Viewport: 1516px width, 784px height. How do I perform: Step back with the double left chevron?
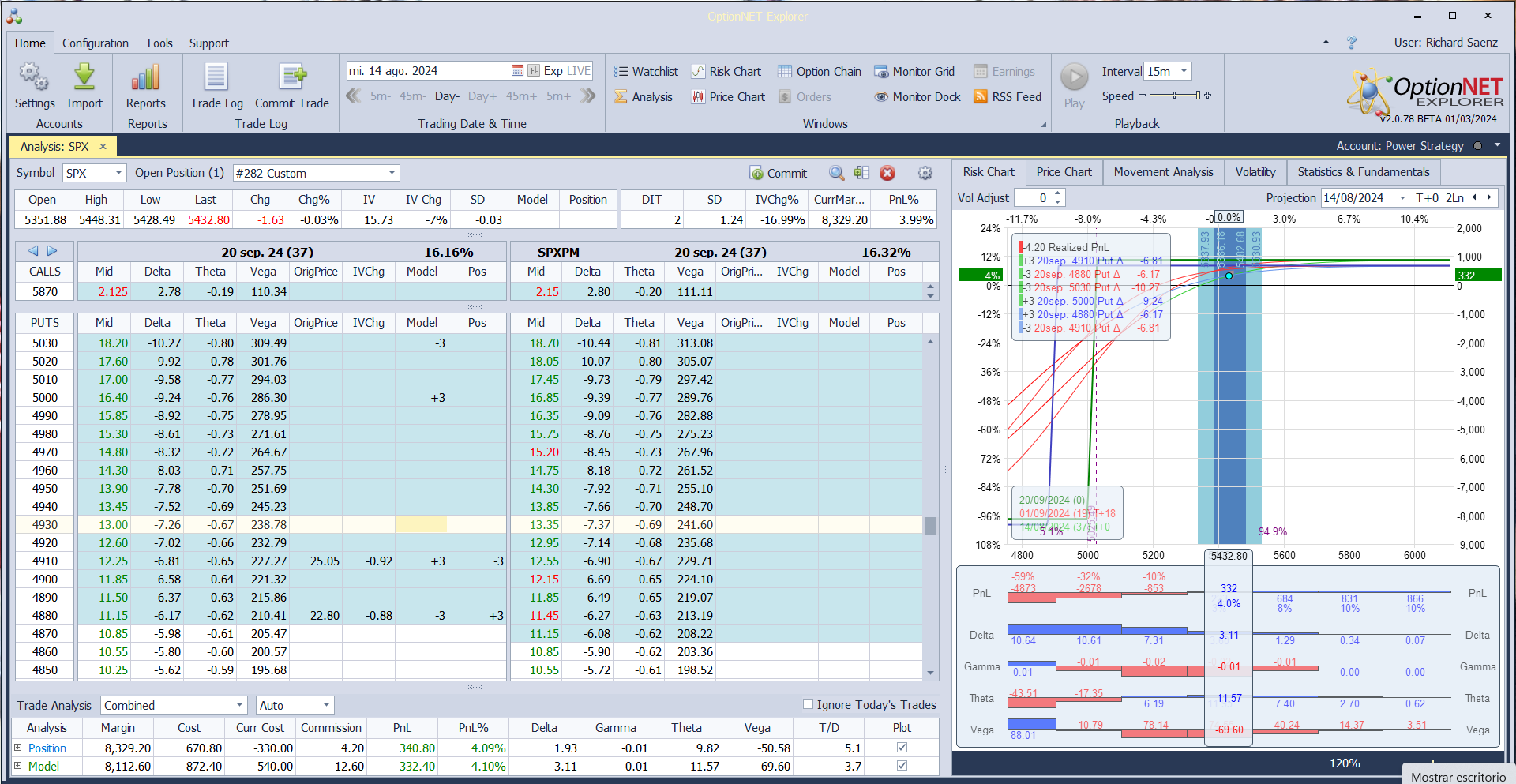click(354, 96)
